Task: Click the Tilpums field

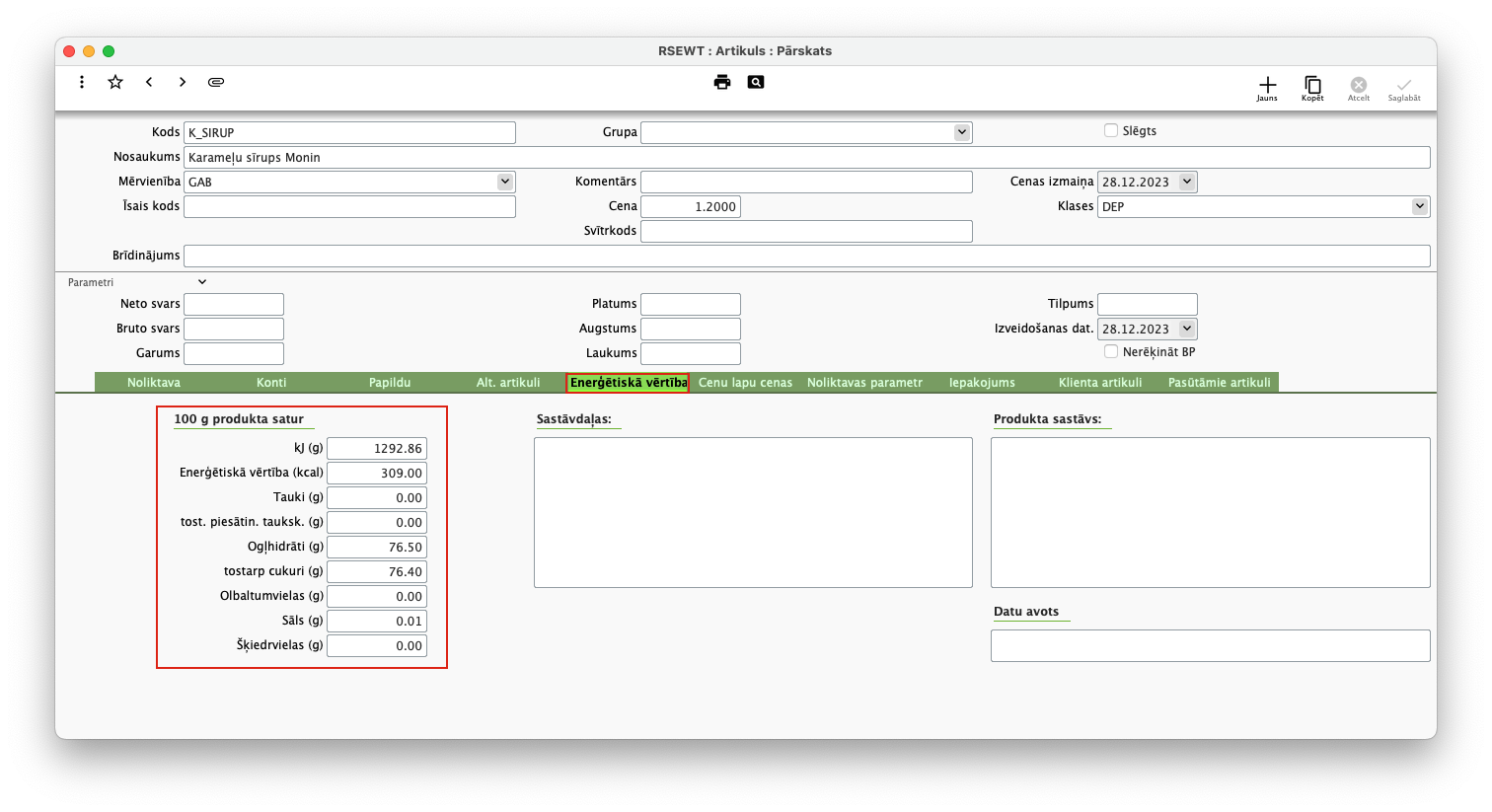Action: tap(1148, 304)
